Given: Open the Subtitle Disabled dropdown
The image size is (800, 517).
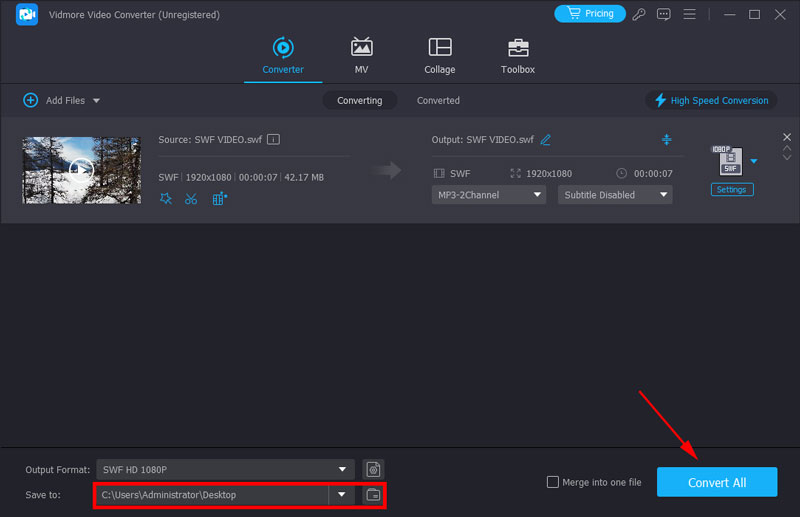Looking at the screenshot, I should [x=614, y=195].
